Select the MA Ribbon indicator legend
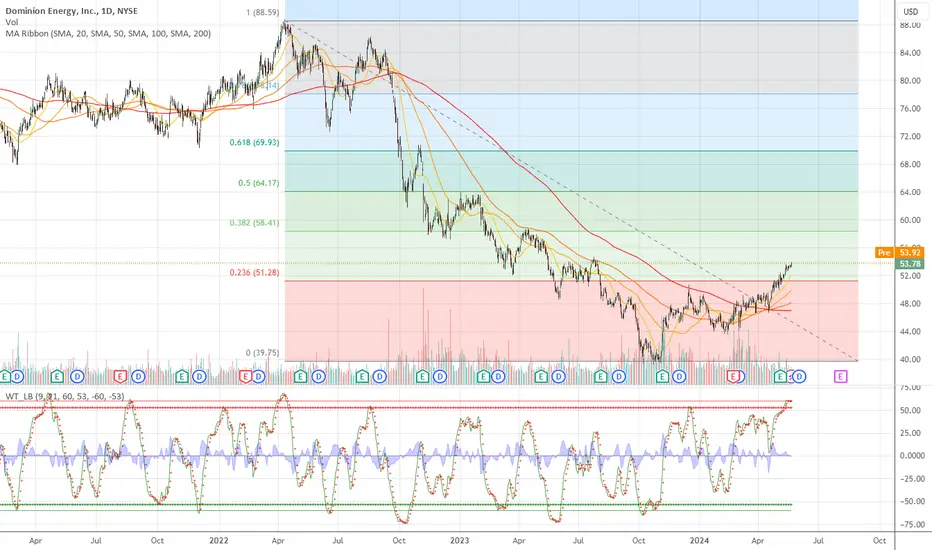Viewport: 932px width, 550px height. (x=108, y=33)
